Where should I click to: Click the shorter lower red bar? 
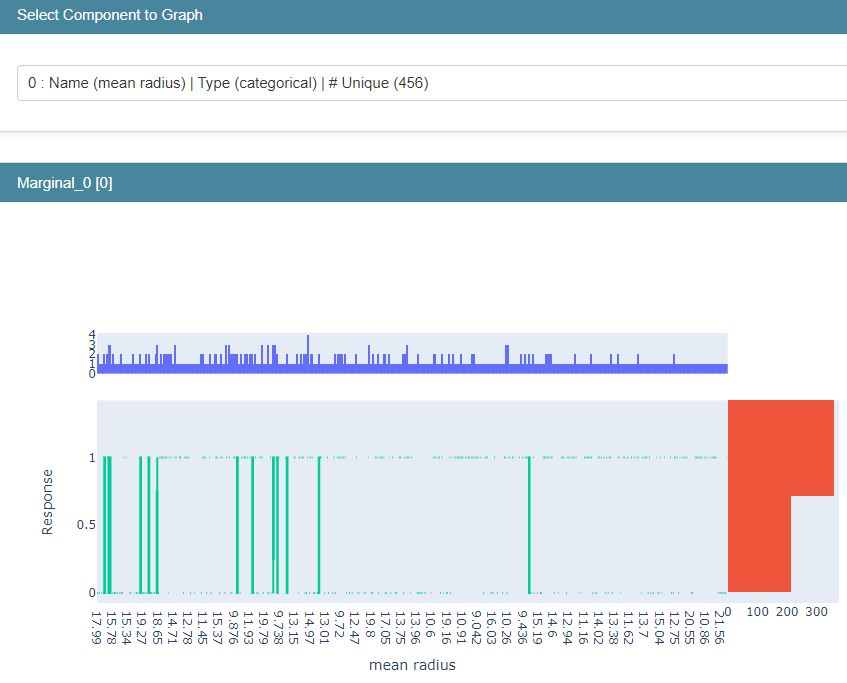click(x=759, y=543)
